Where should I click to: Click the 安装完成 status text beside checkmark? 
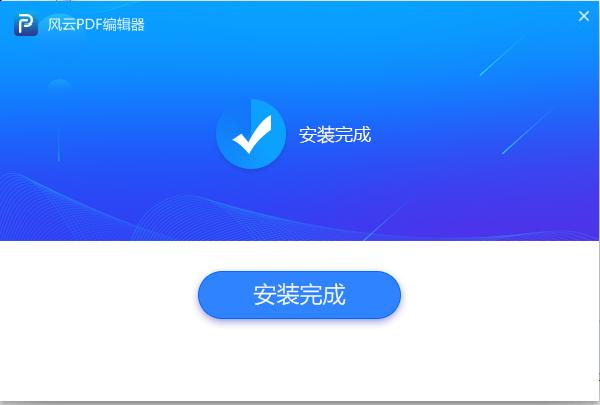pyautogui.click(x=335, y=135)
